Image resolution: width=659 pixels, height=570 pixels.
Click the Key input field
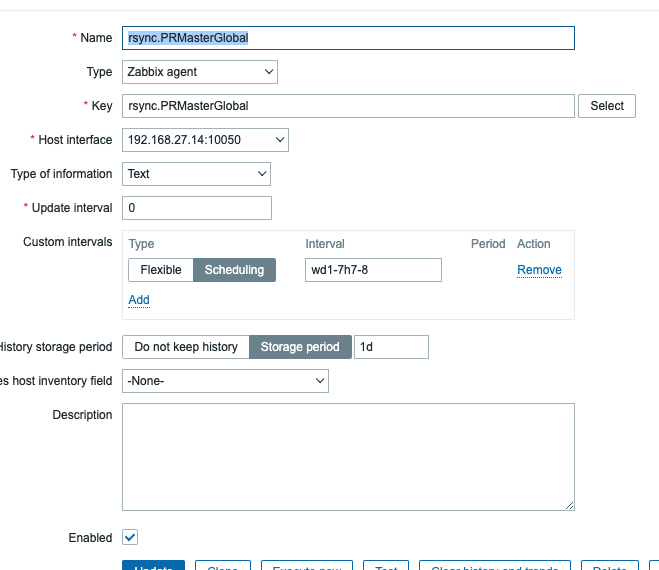coord(348,106)
